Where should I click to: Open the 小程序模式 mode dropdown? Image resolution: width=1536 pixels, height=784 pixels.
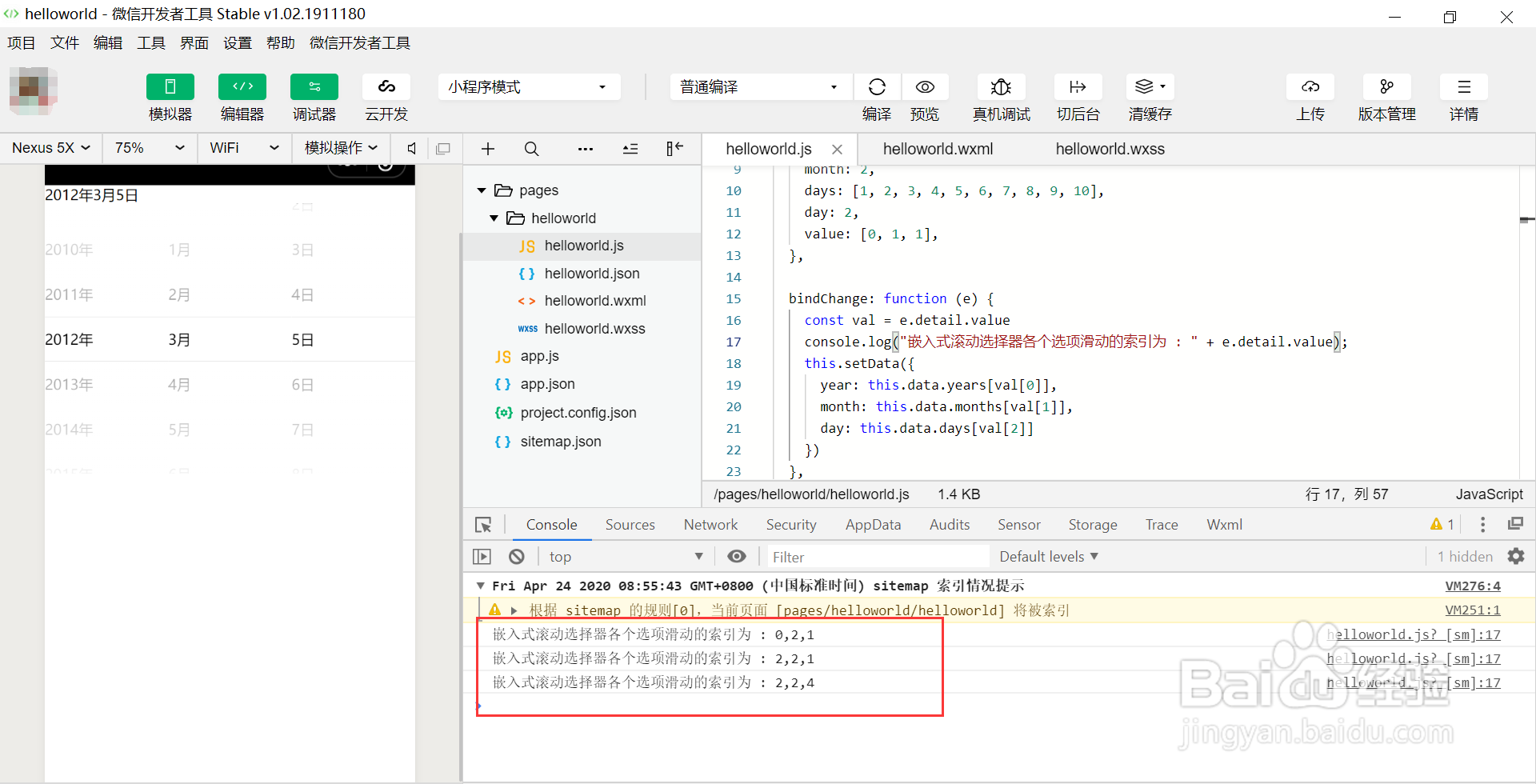529,86
